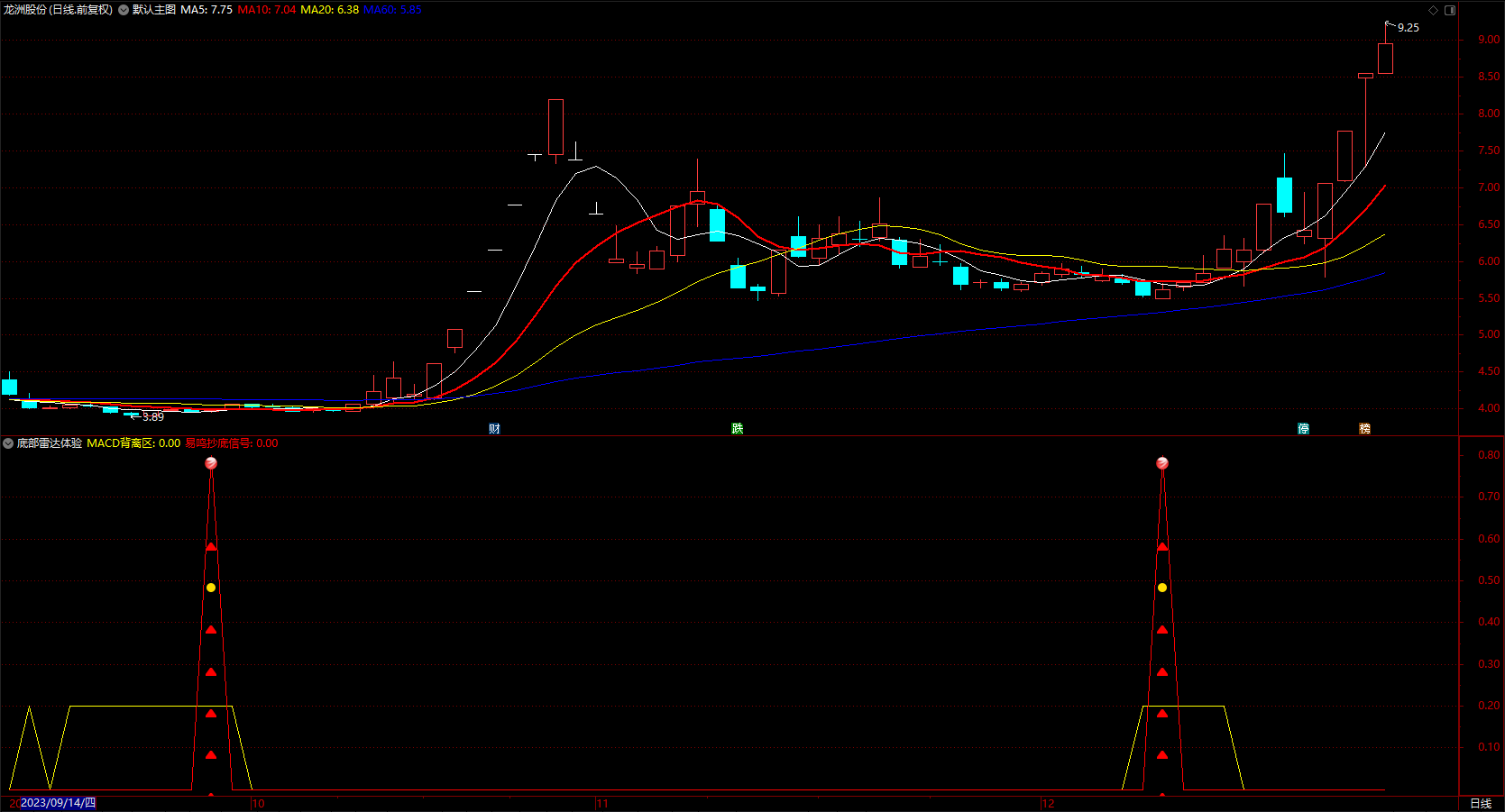
Task: Open the dropdown arrow beside 底部雷达体验
Action: (8, 443)
